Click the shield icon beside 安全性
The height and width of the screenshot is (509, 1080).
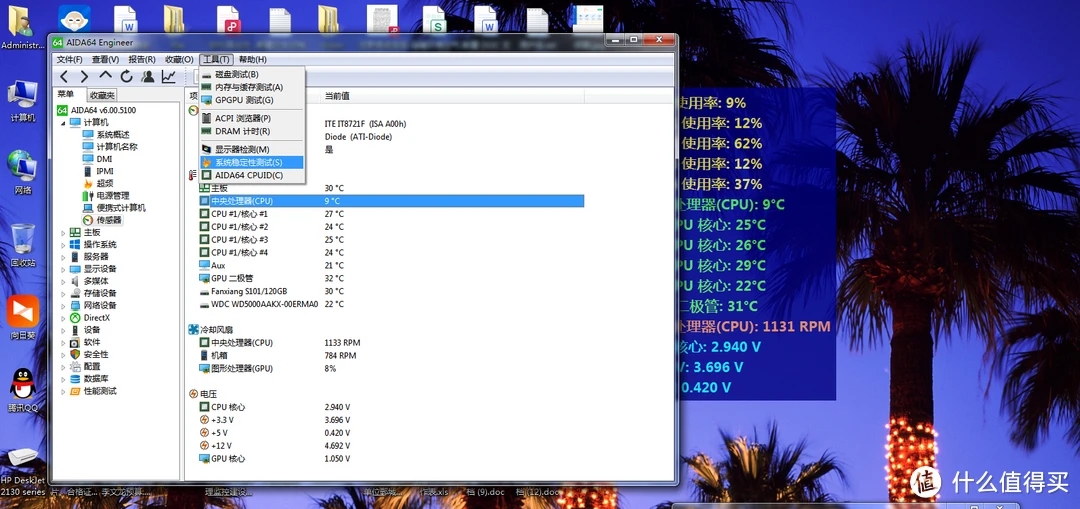tap(75, 354)
